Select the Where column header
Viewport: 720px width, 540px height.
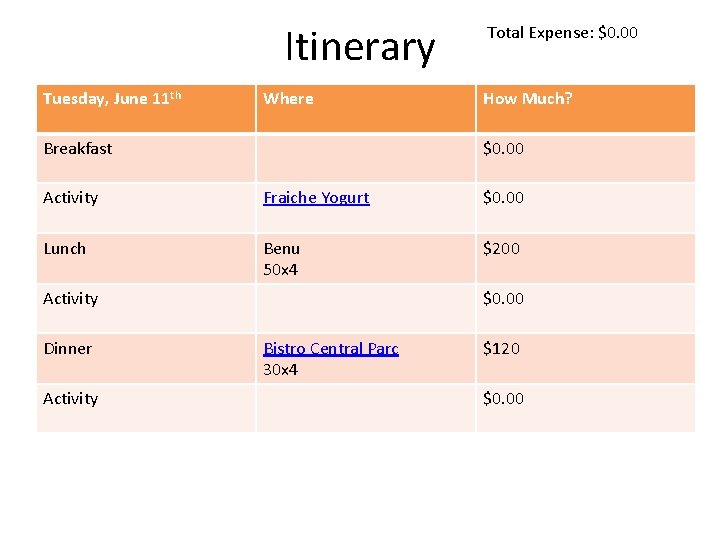click(288, 99)
